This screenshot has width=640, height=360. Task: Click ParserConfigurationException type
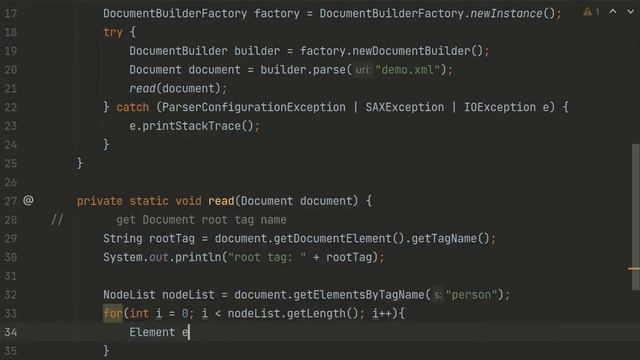coord(254,107)
